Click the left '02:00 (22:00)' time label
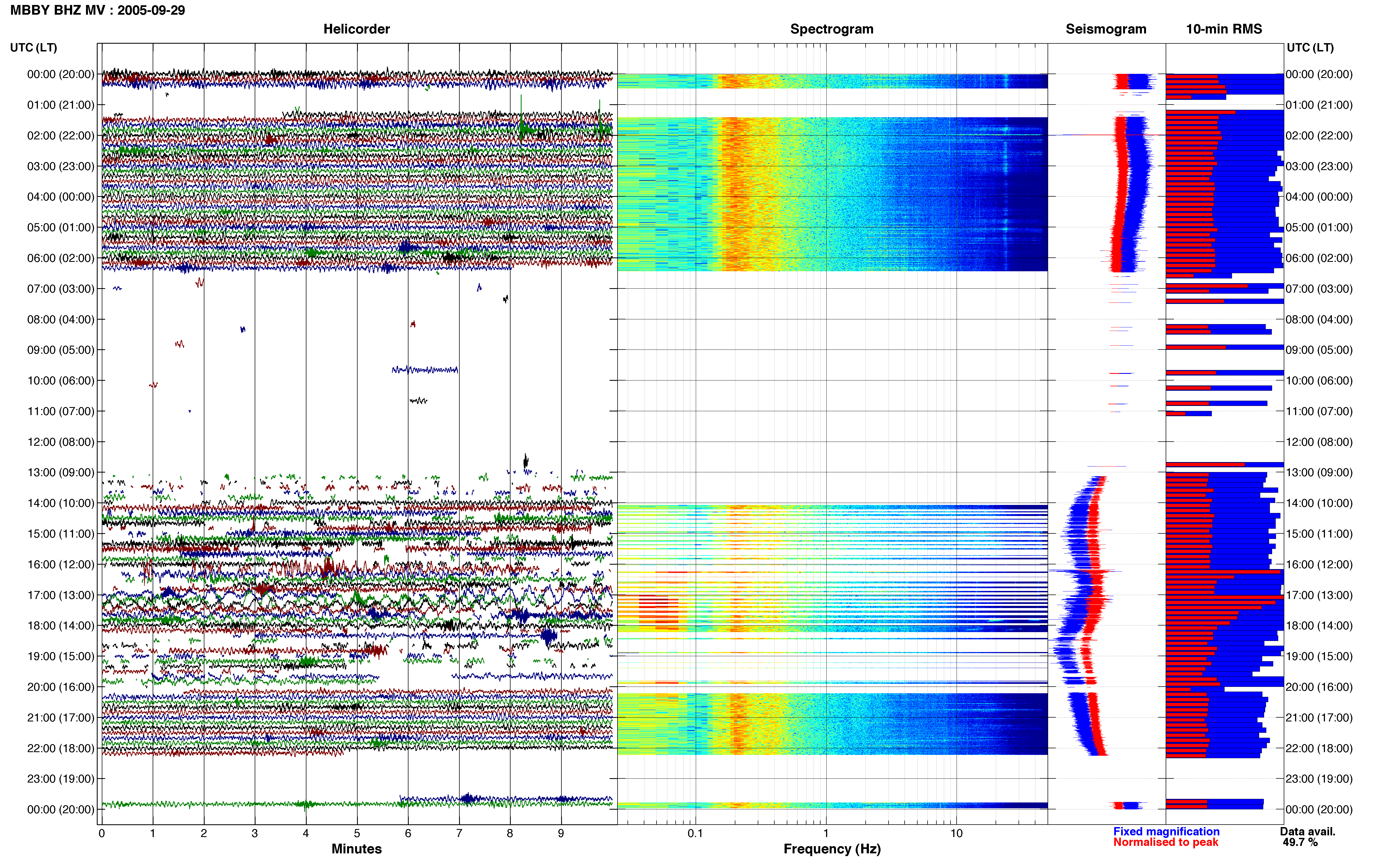 point(60,135)
